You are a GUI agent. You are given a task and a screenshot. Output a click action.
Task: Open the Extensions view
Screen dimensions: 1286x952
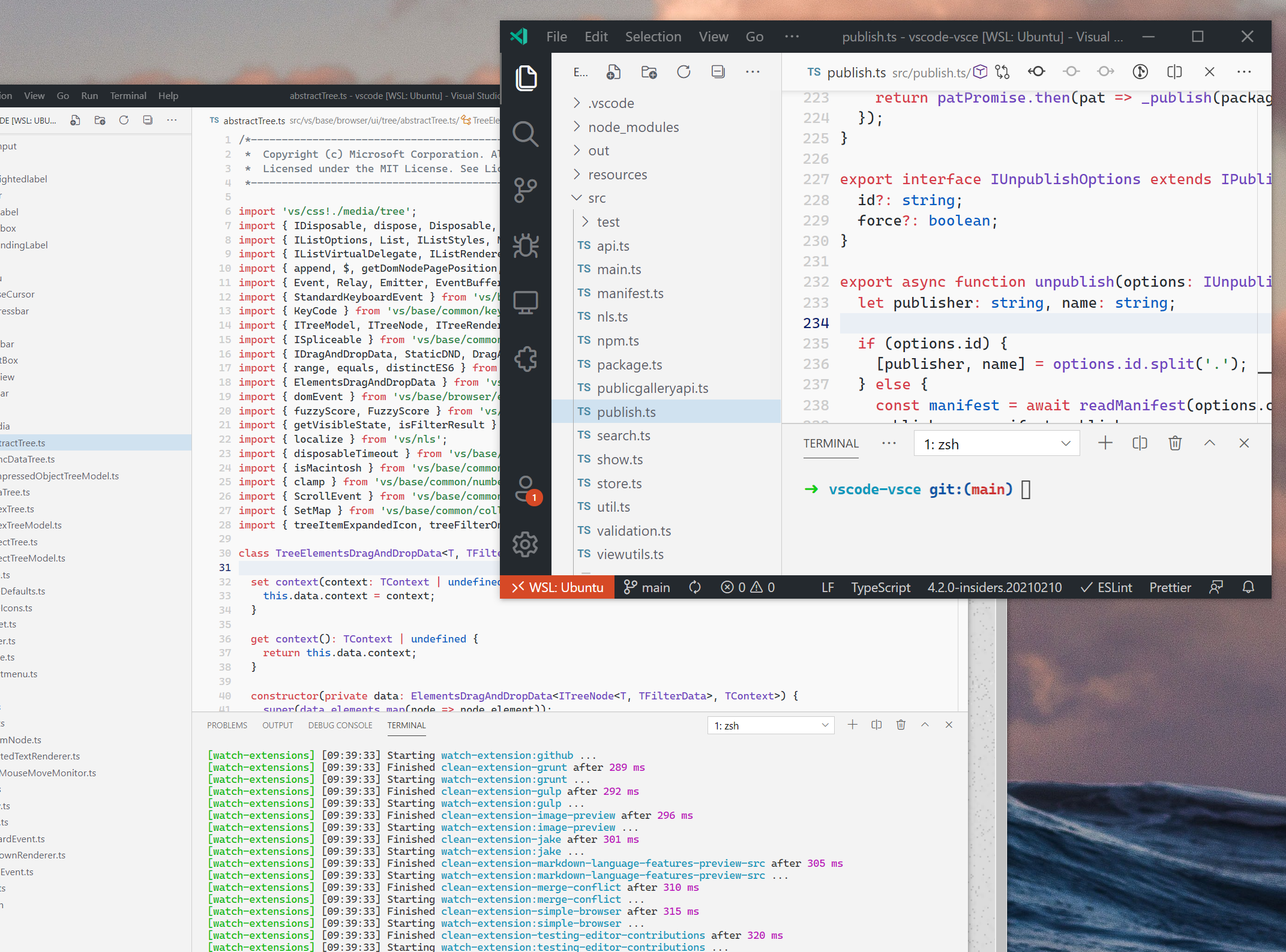[x=526, y=359]
